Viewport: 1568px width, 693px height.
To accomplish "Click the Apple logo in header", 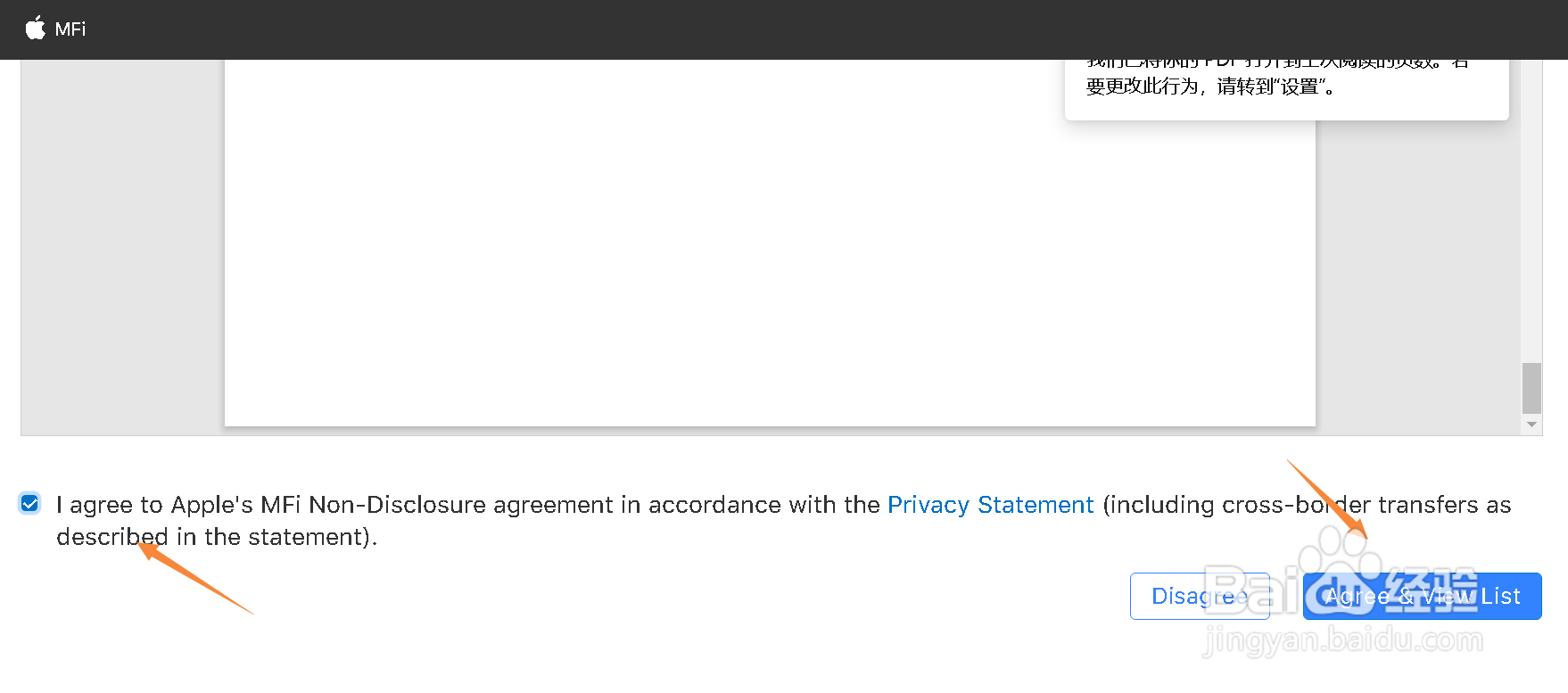I will click(35, 29).
